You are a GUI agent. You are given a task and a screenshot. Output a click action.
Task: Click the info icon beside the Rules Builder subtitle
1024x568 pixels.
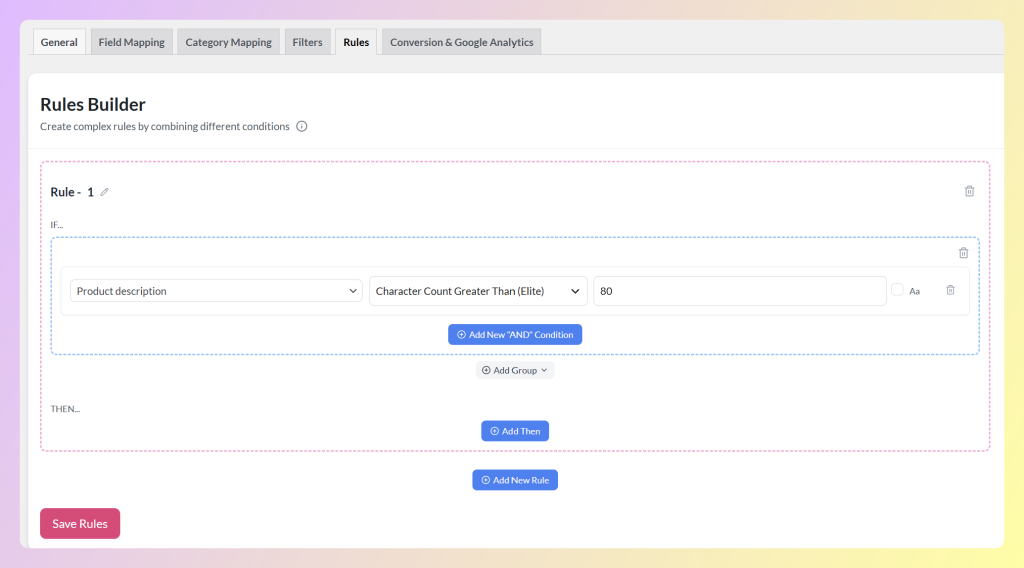[x=302, y=126]
